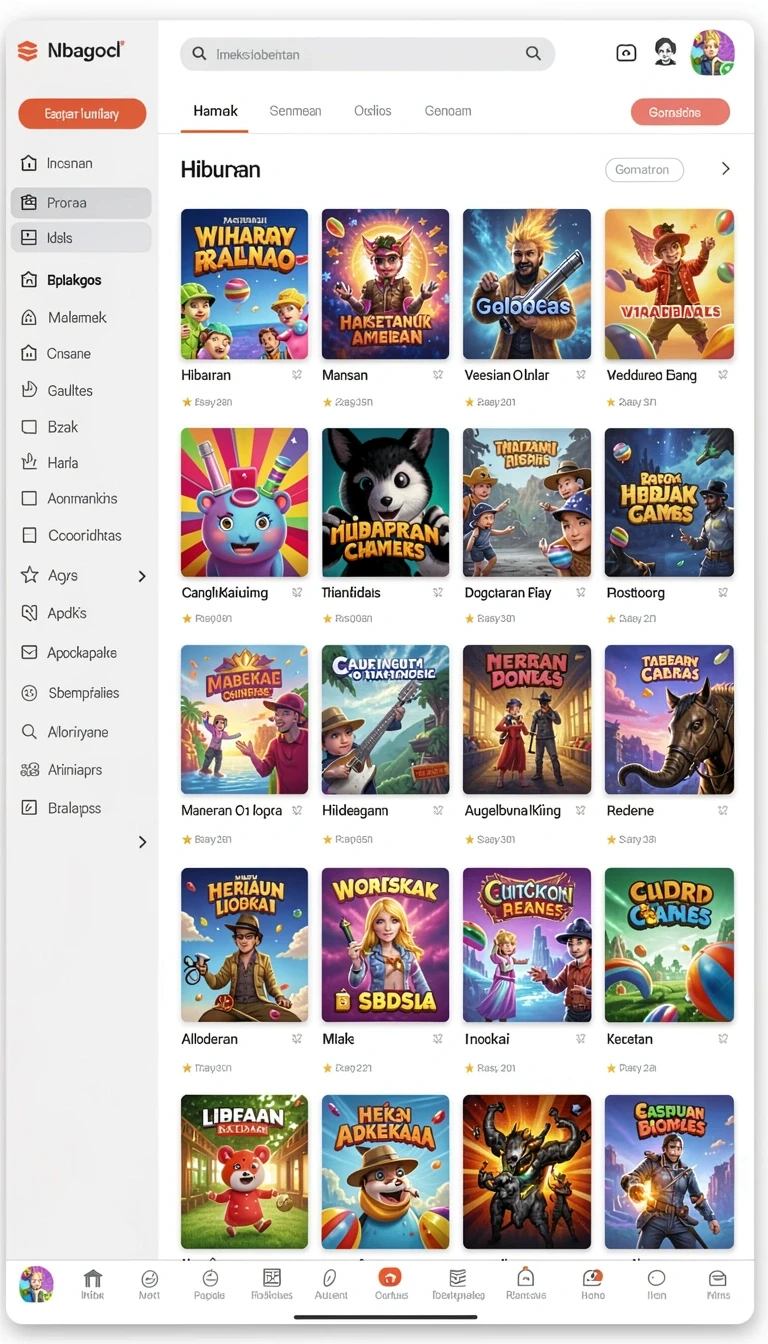Screen dimensions: 768x1344
Task: Open Apockapake in the sidebar
Action: pyautogui.click(x=82, y=652)
